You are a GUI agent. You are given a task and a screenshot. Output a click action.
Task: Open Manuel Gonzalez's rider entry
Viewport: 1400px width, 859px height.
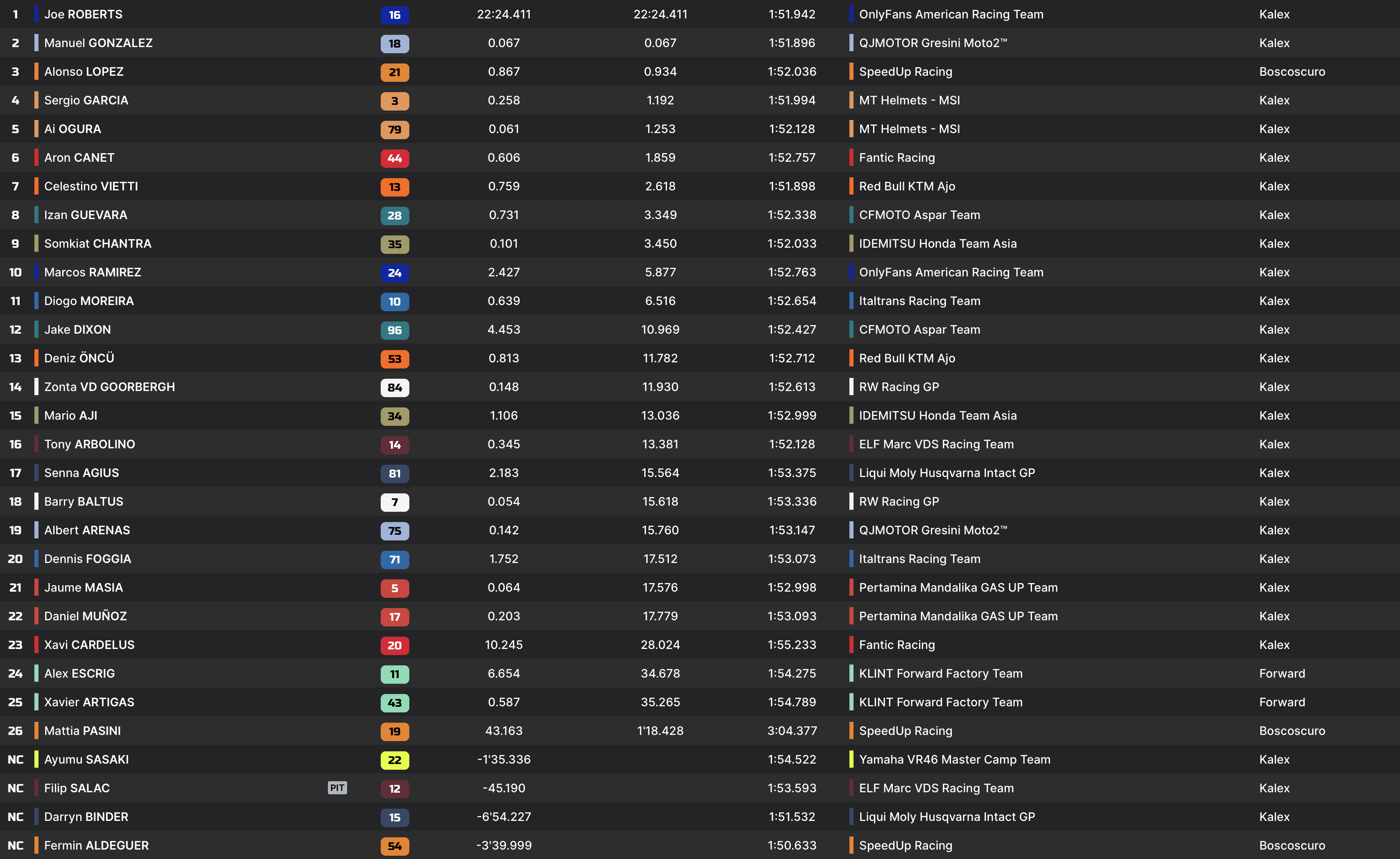(x=98, y=43)
